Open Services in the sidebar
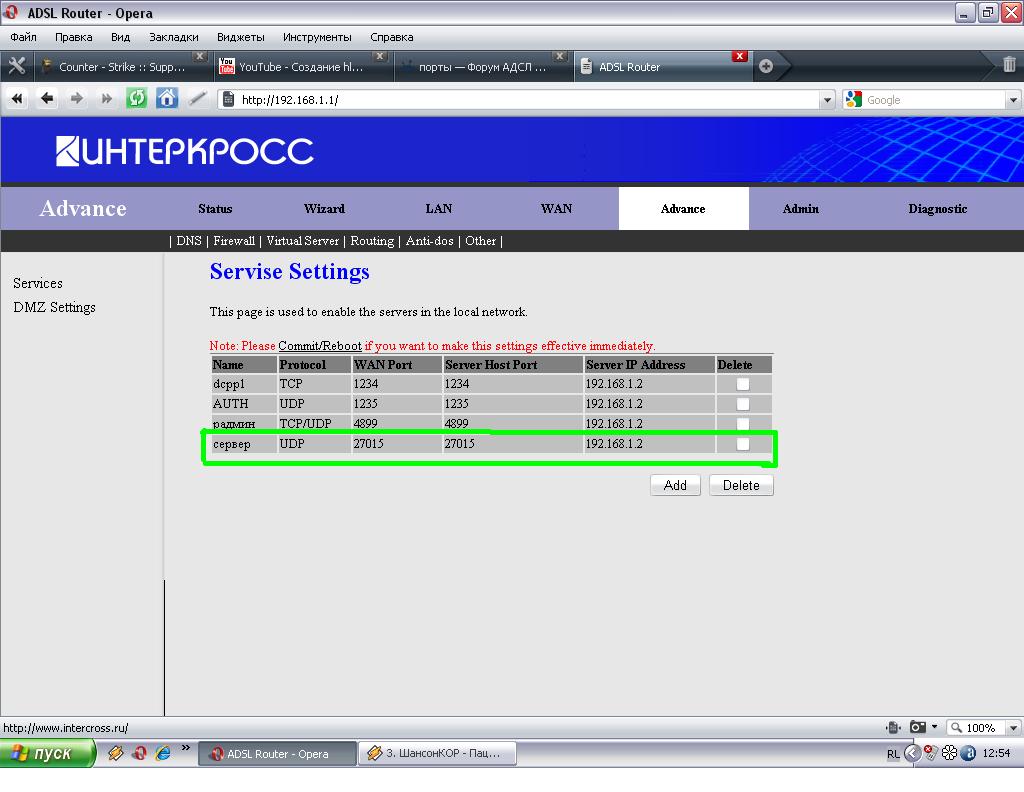The image size is (1024, 792). coord(38,283)
